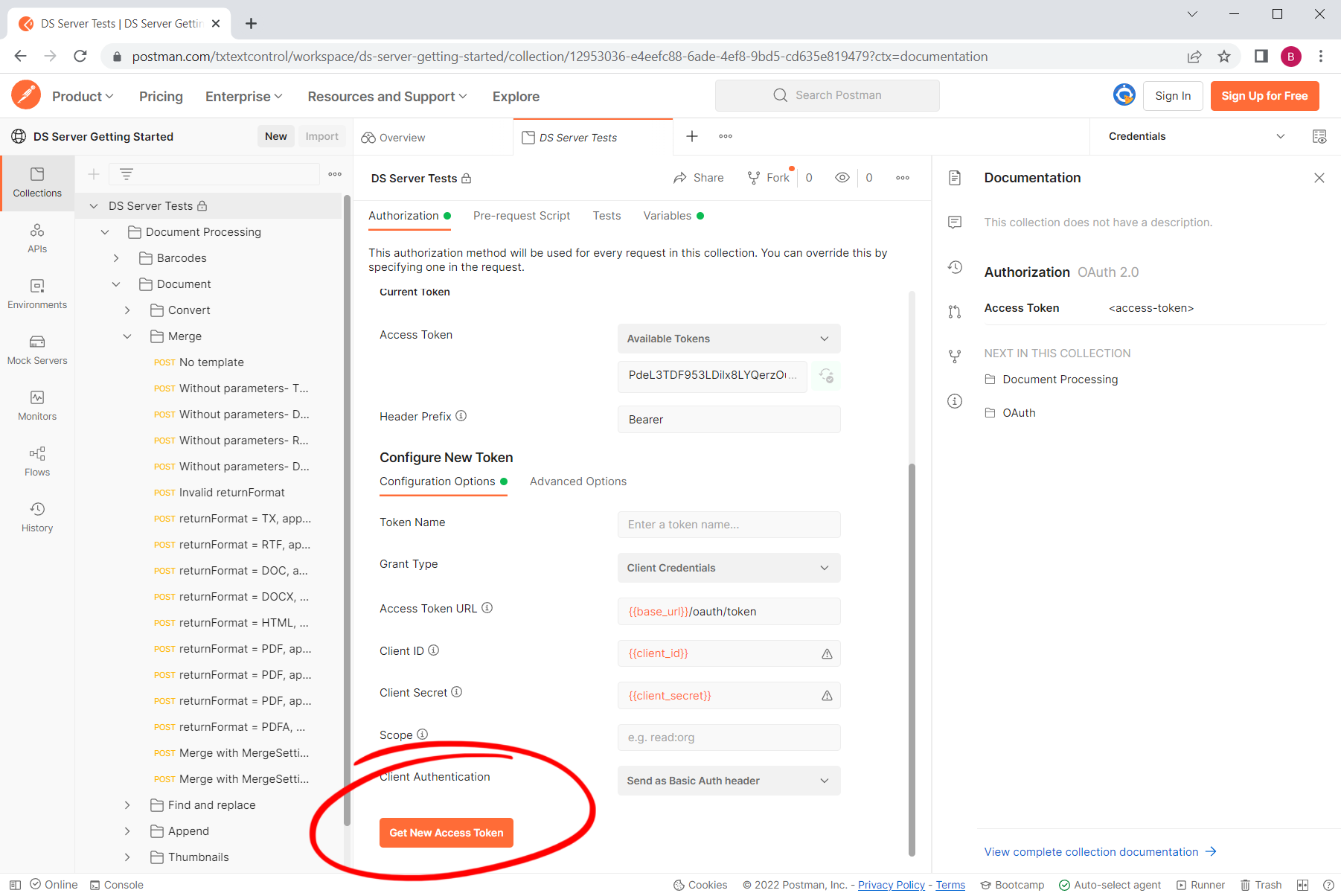
Task: Open the Available Tokens dropdown
Action: click(729, 339)
